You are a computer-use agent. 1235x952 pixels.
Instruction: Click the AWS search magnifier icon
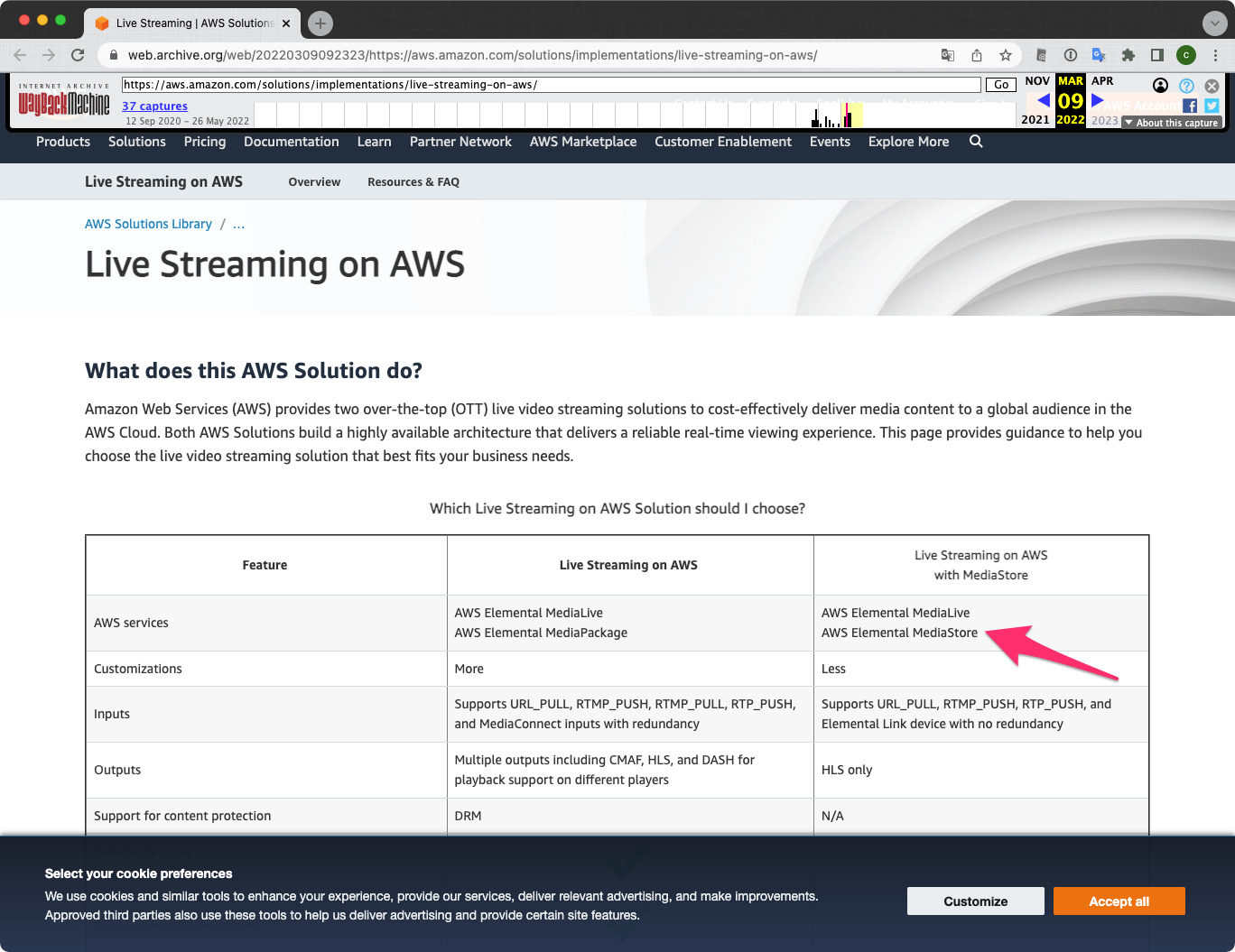[x=976, y=142]
